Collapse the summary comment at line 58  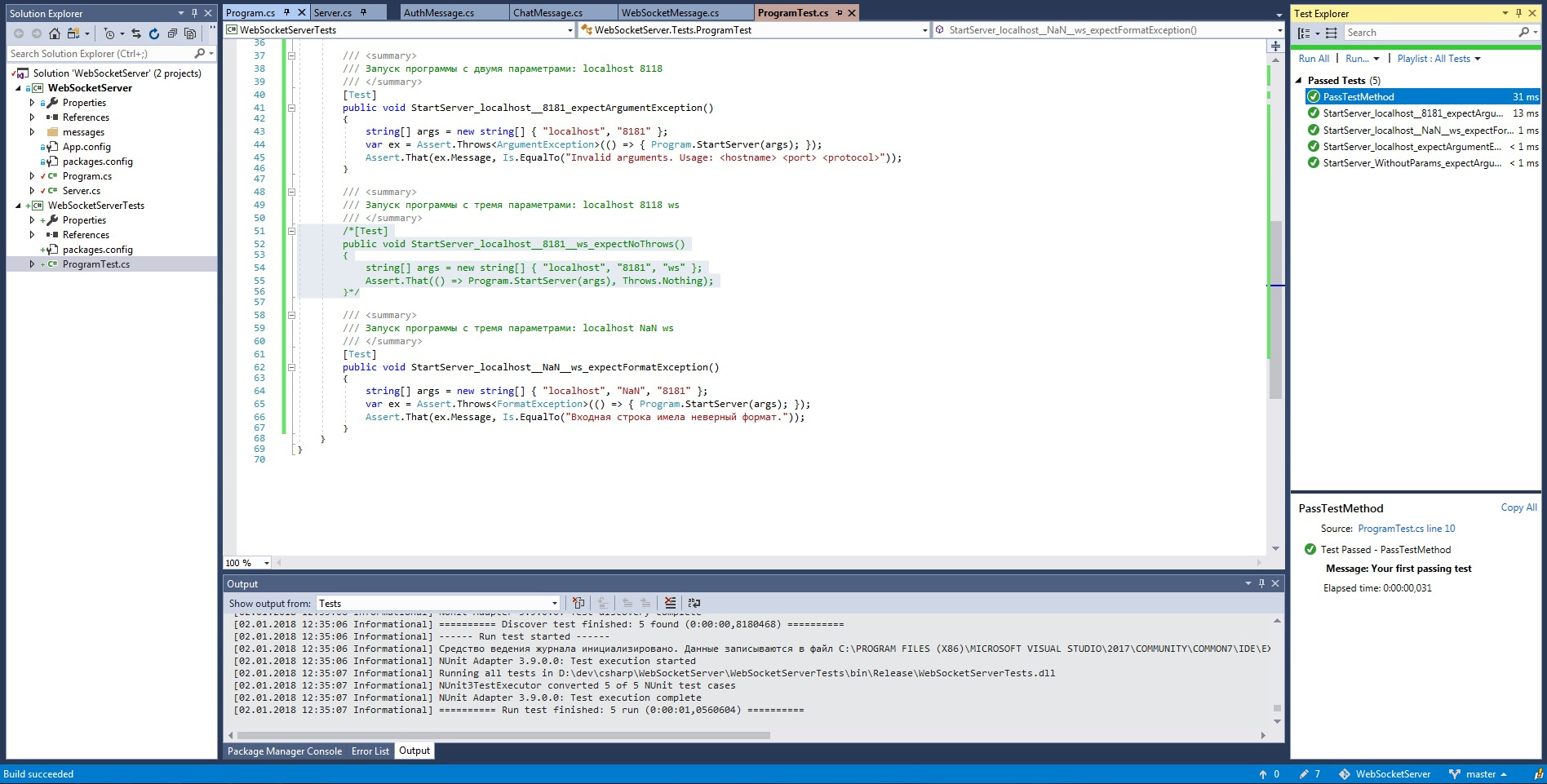coord(291,315)
